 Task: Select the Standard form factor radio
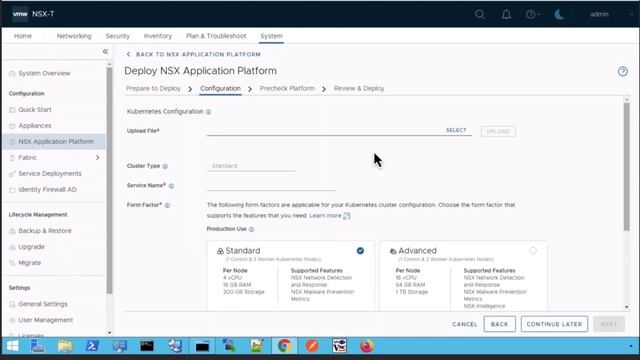360,251
